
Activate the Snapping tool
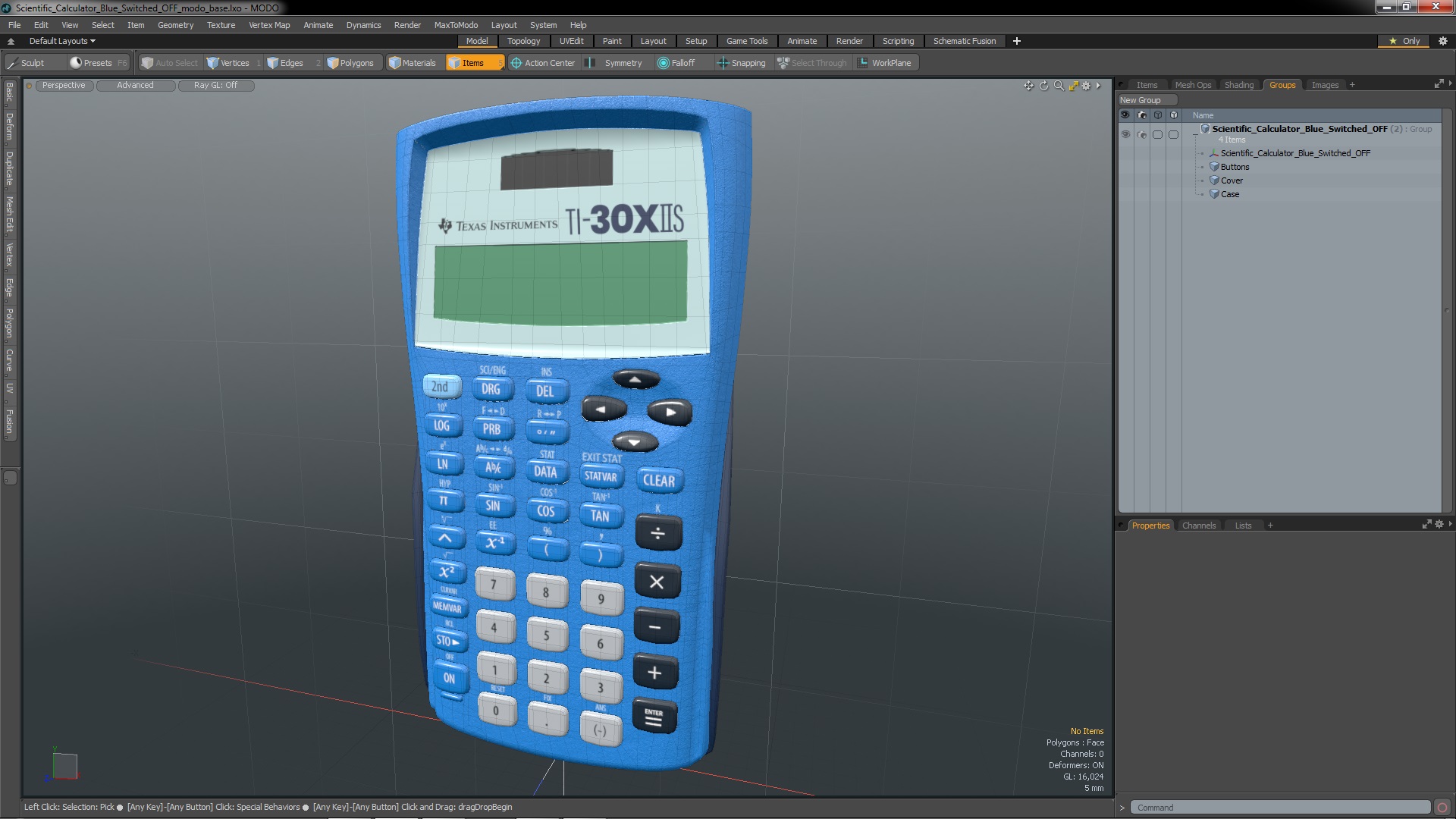click(741, 63)
